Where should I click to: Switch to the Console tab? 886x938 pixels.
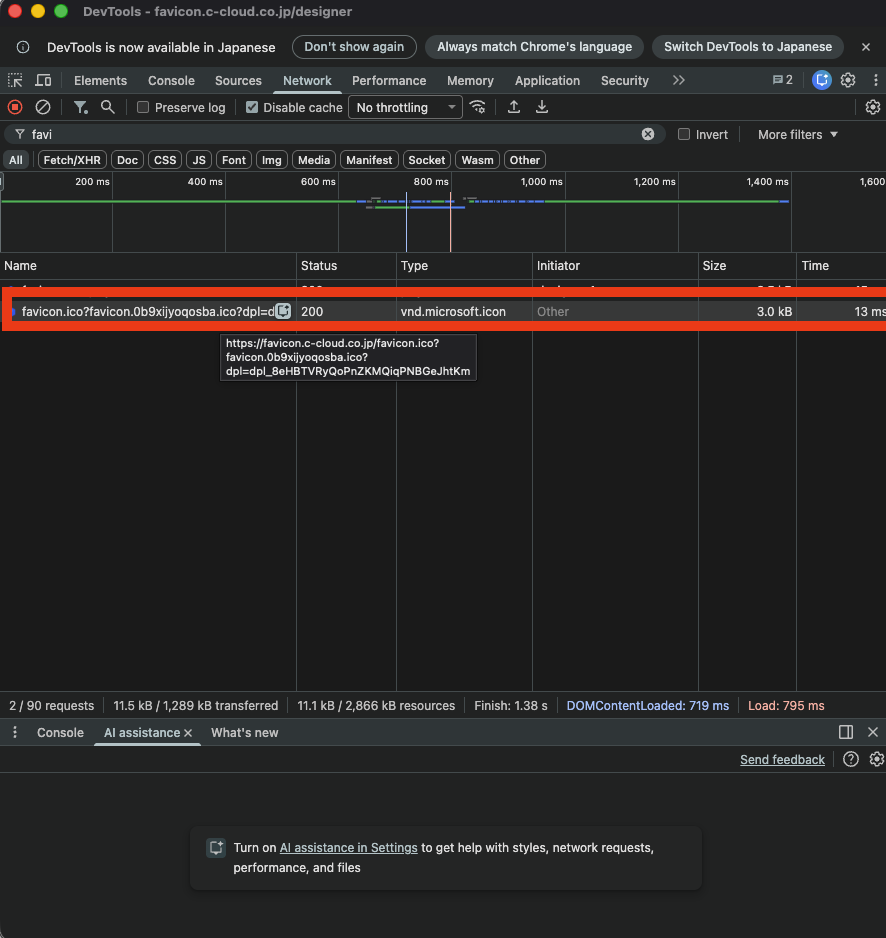tap(171, 81)
